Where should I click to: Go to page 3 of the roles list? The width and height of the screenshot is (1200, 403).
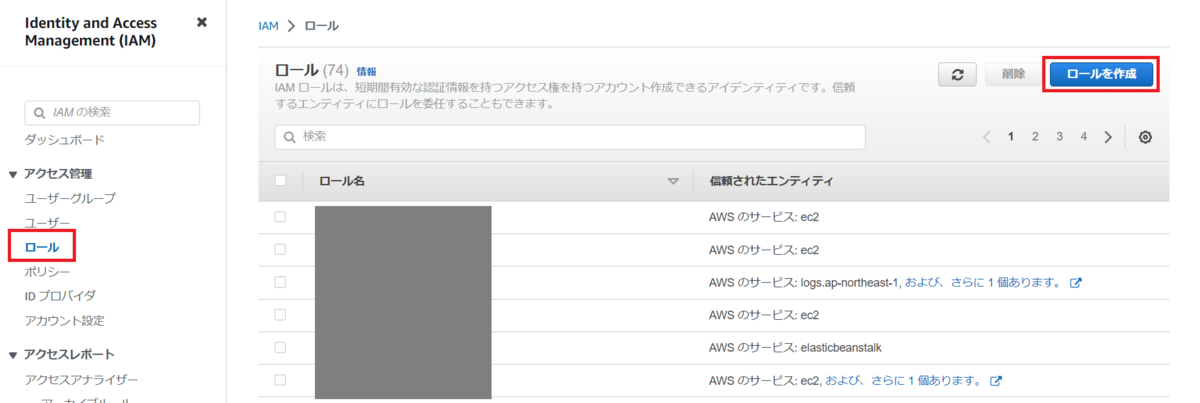click(x=1059, y=137)
